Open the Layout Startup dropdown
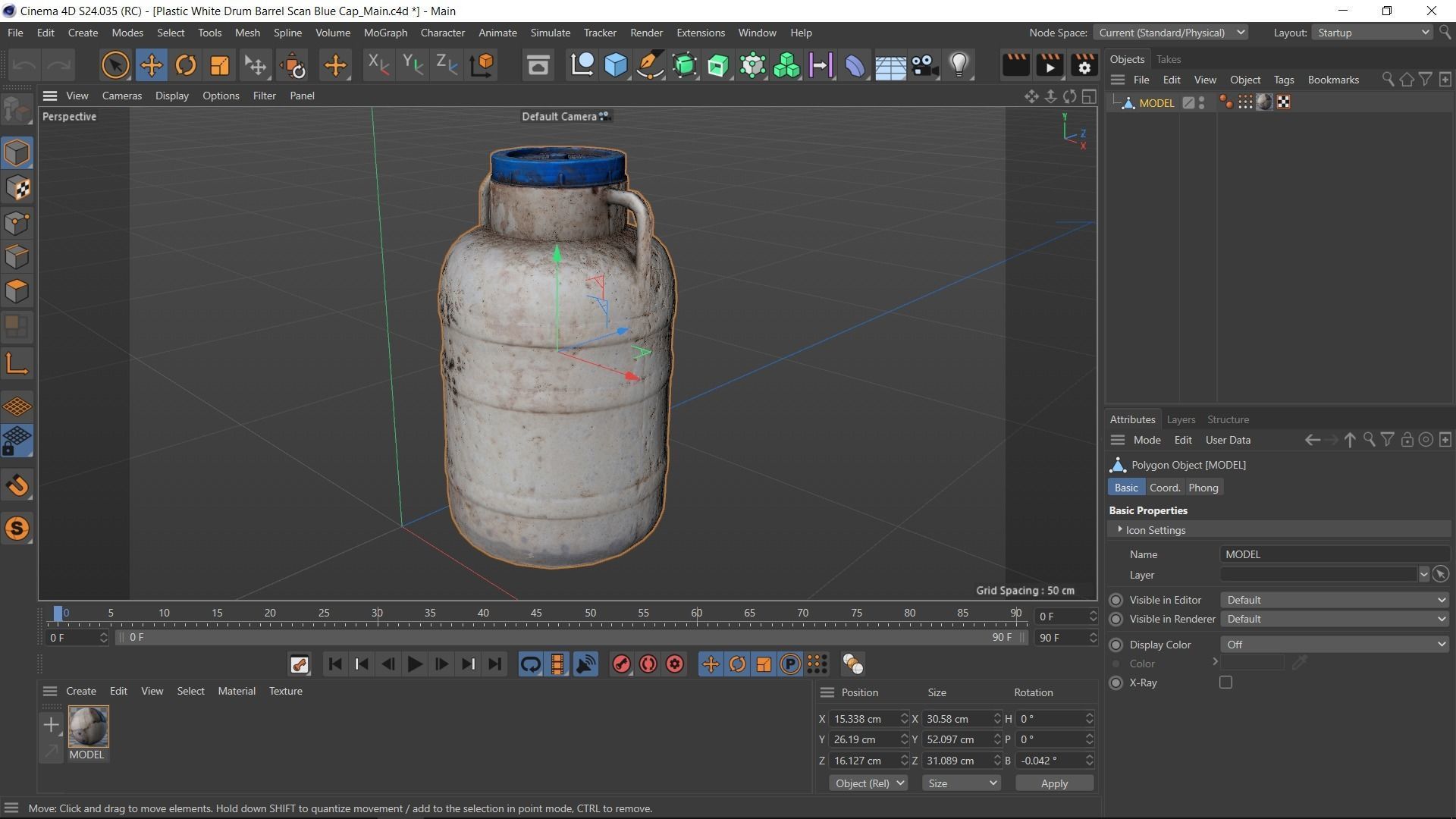Viewport: 1456px width, 819px height. coord(1373,33)
